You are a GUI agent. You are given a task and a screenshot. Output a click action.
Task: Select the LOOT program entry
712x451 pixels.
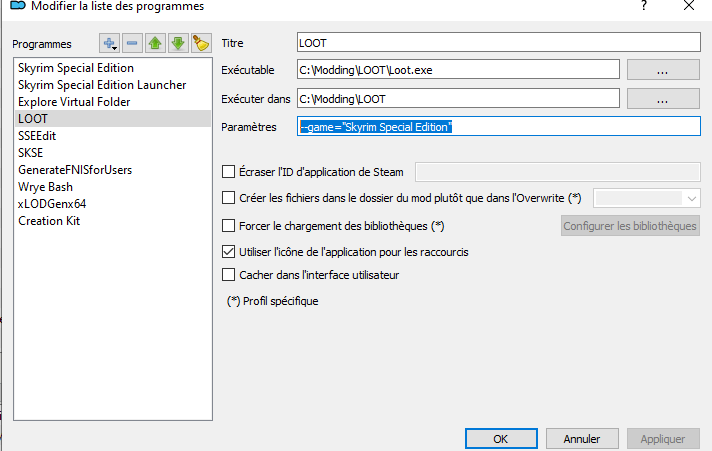coord(113,119)
